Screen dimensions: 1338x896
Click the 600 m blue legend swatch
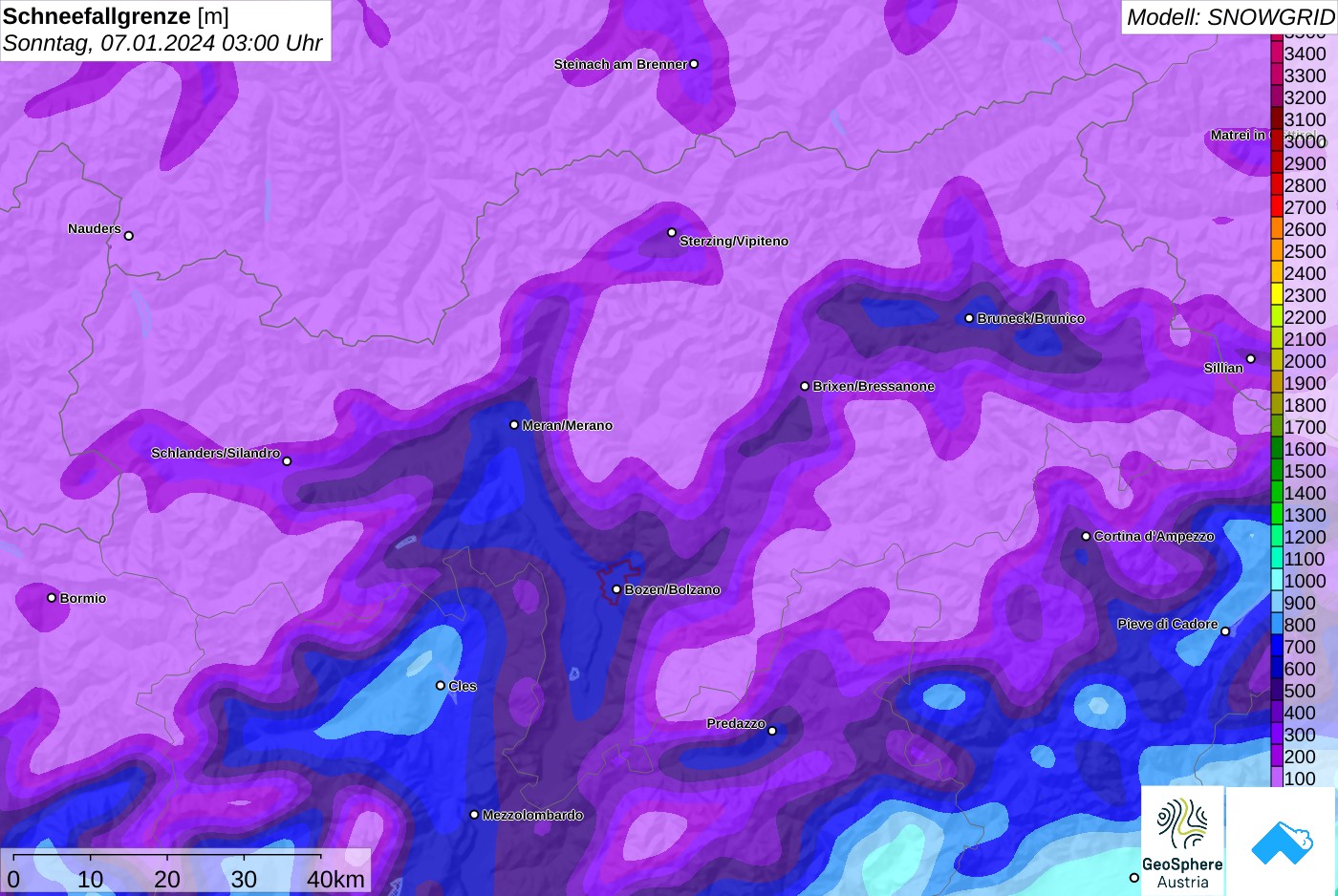click(1277, 668)
